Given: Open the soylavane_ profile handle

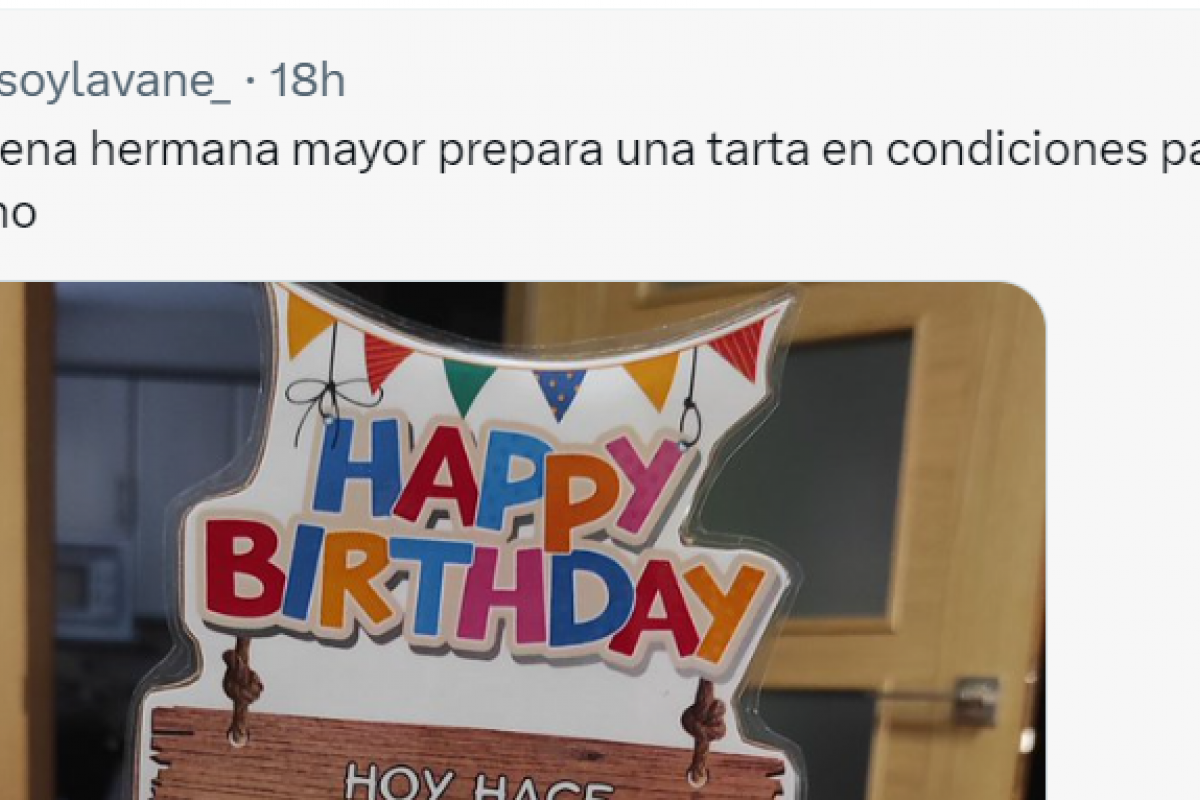Looking at the screenshot, I should pos(115,81).
